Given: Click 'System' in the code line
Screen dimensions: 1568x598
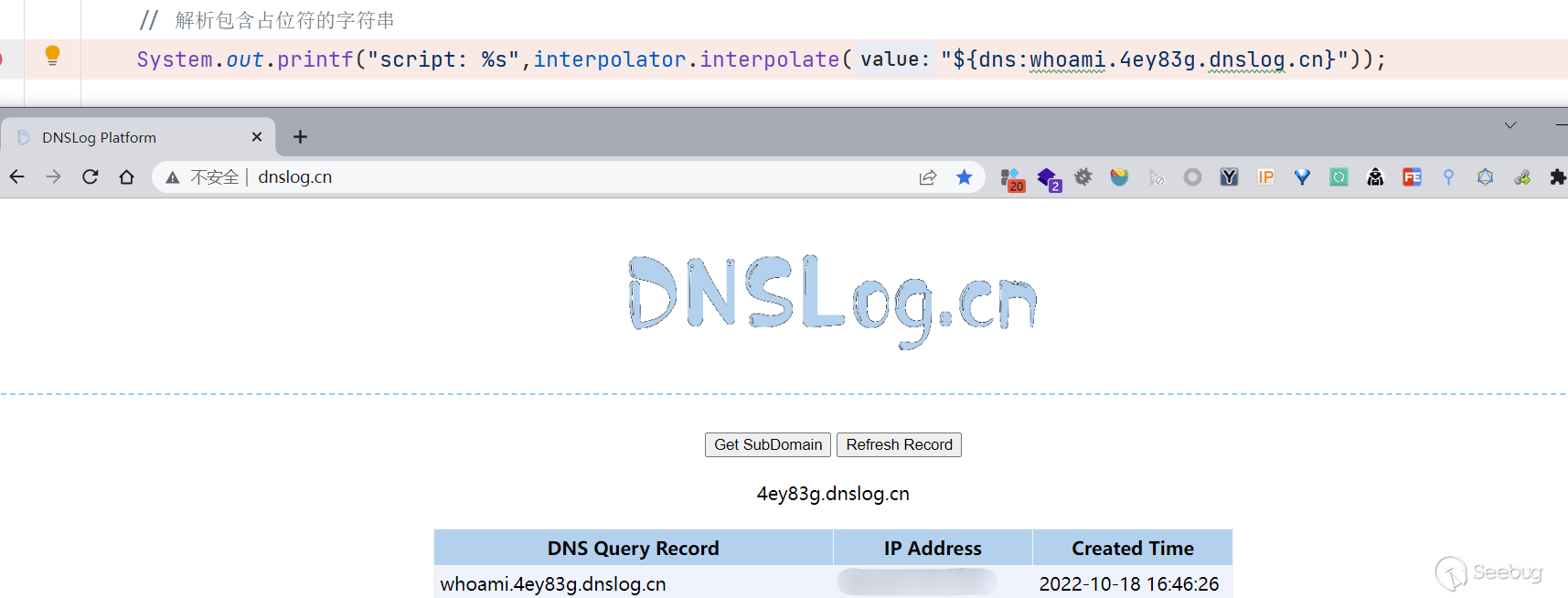Looking at the screenshot, I should [175, 59].
